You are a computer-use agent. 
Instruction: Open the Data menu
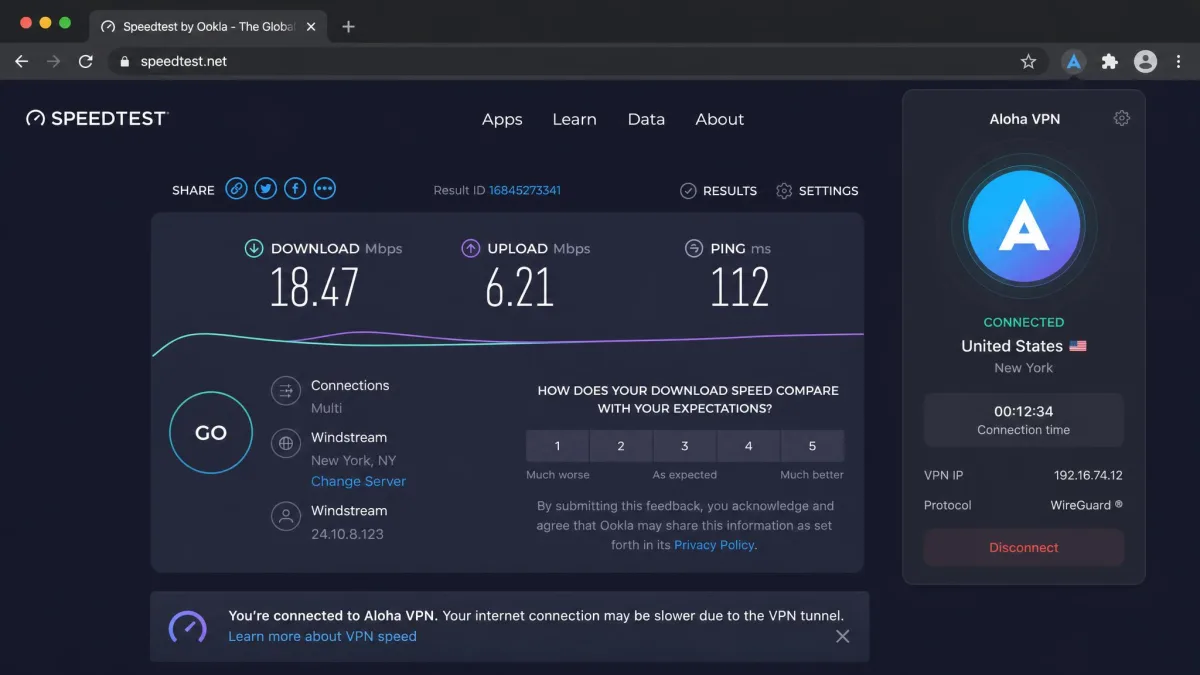tap(646, 119)
